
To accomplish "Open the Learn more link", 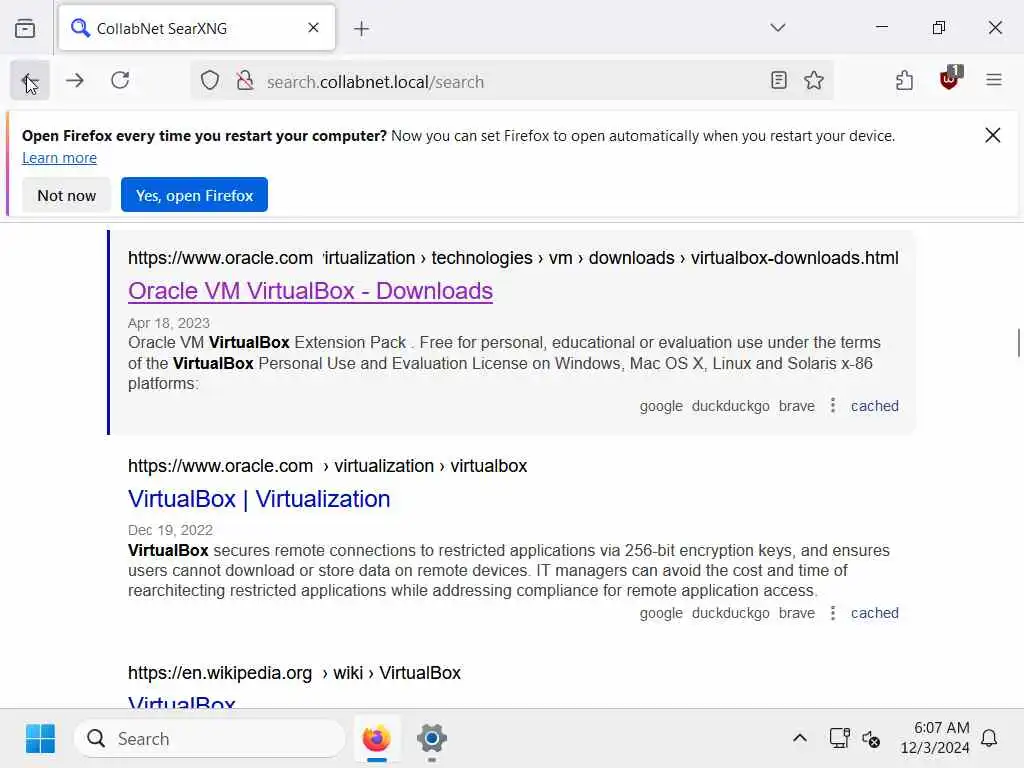I will pos(59,157).
